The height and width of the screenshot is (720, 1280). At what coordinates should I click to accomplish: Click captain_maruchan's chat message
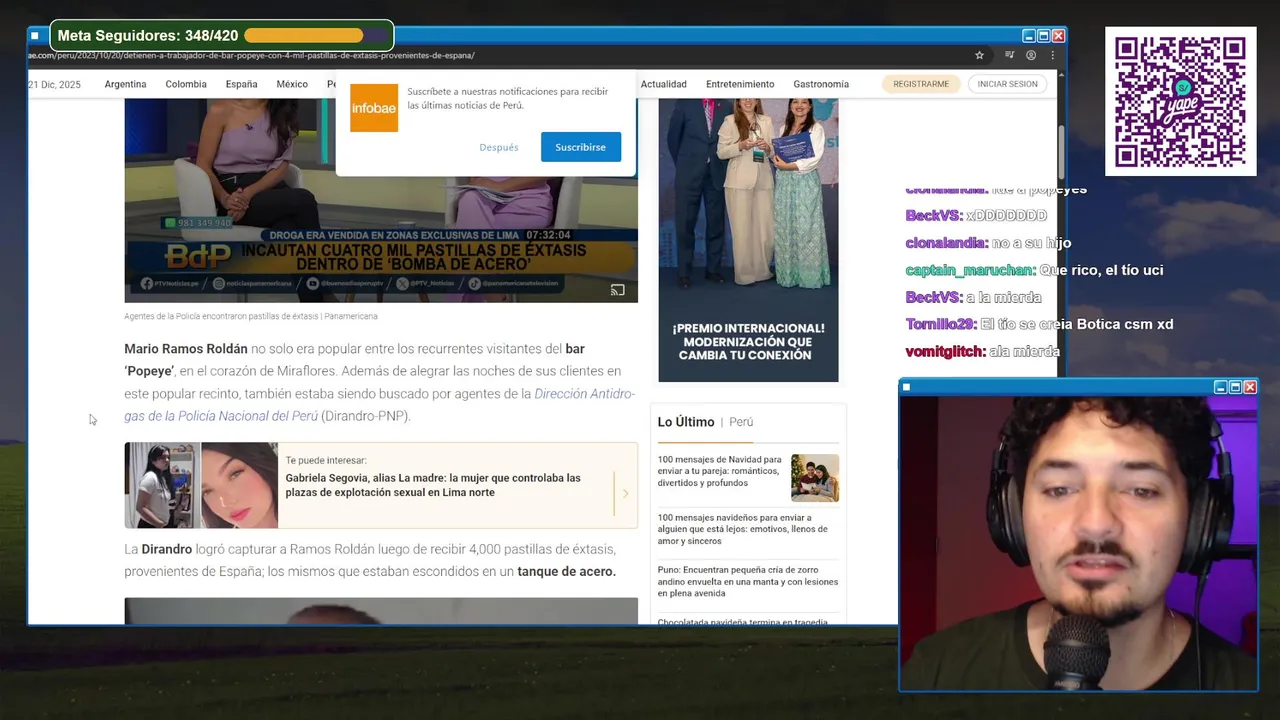1034,270
